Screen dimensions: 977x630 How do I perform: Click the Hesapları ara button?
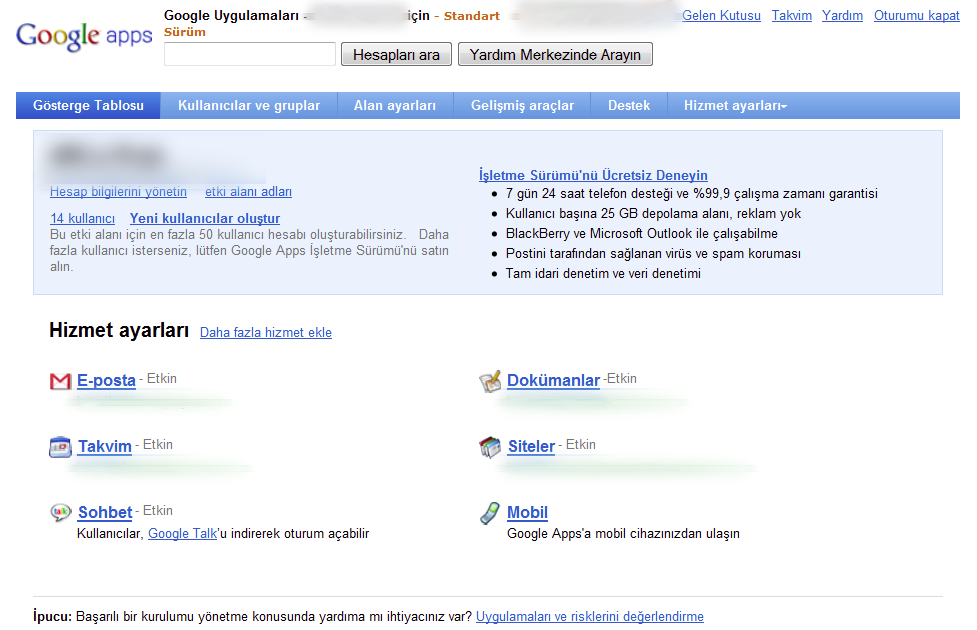pyautogui.click(x=396, y=54)
